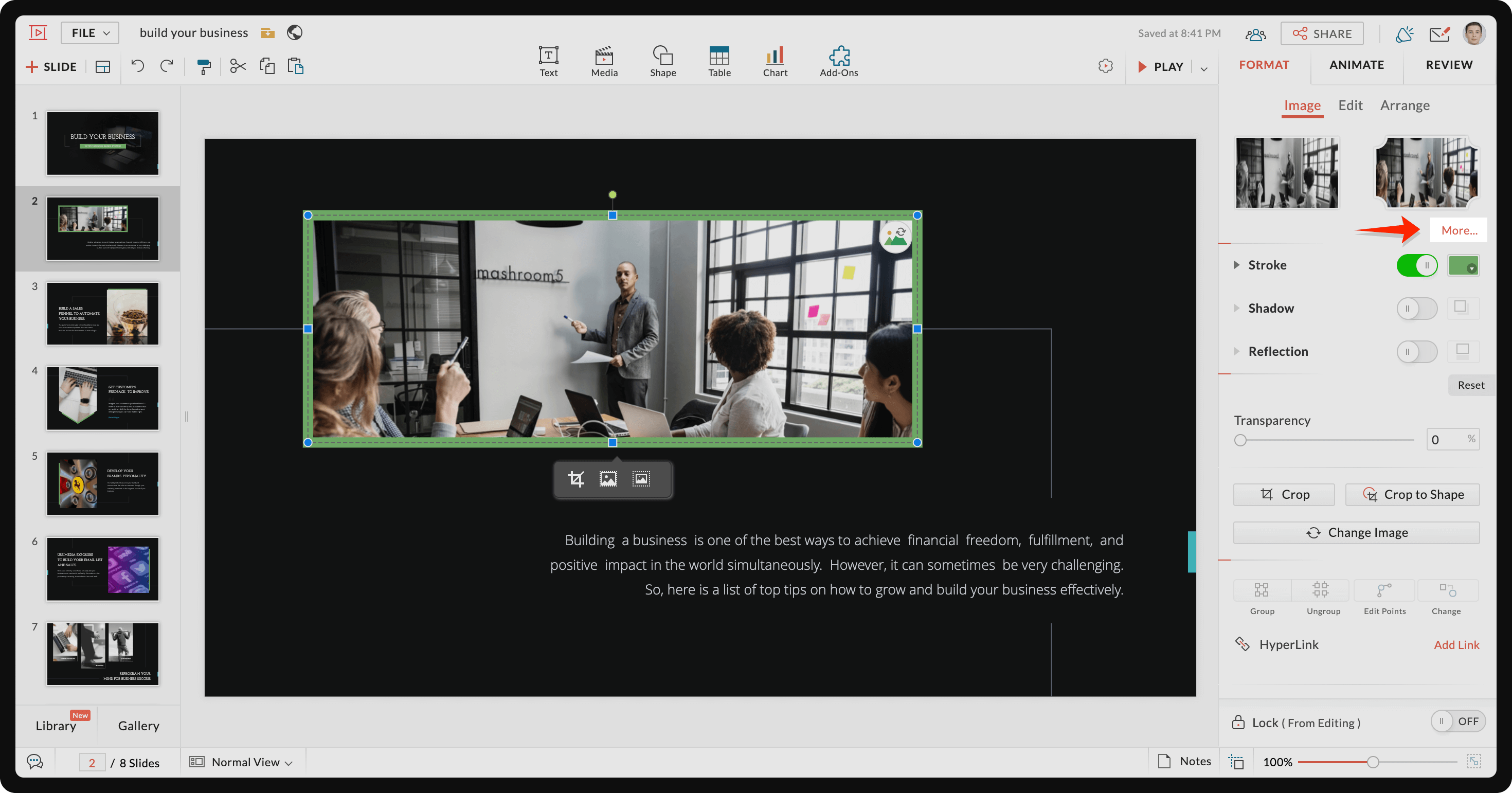Switch to the Animate tab
1512x793 pixels.
(x=1356, y=64)
